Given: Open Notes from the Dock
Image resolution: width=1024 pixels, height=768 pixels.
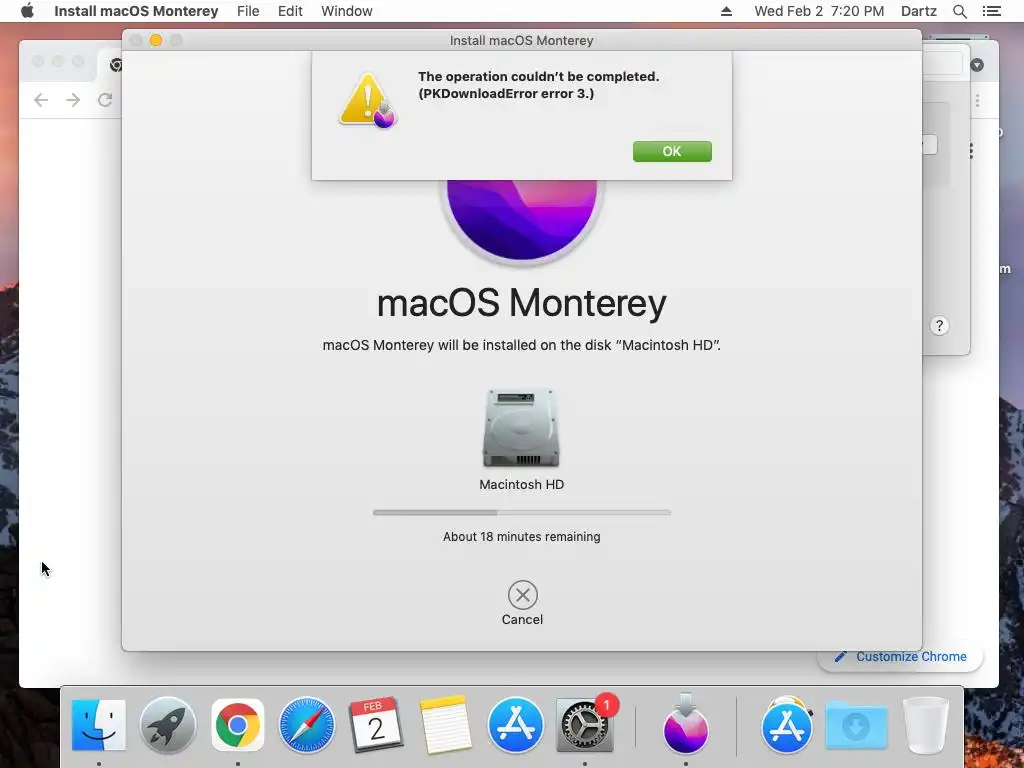Looking at the screenshot, I should (x=445, y=724).
